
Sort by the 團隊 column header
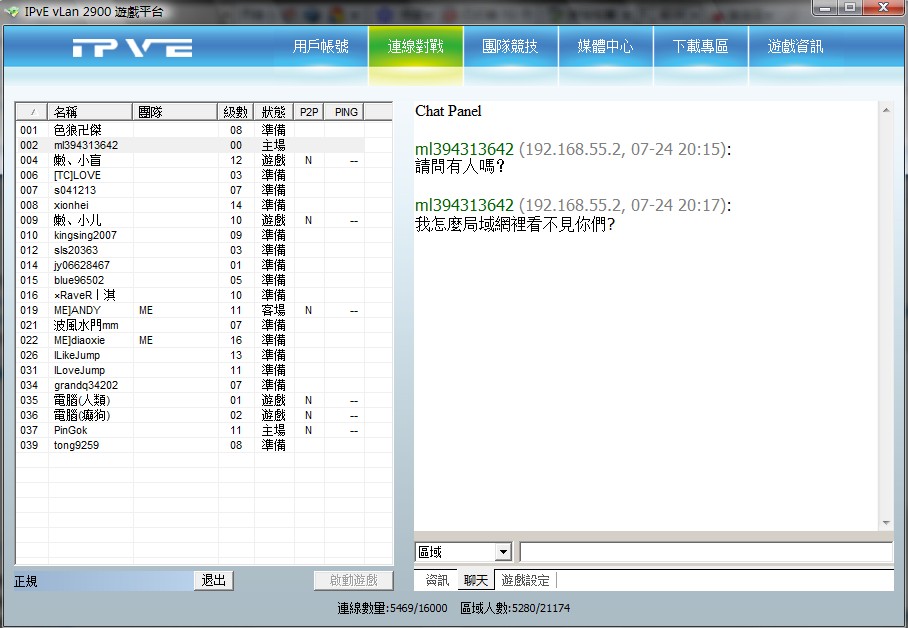click(175, 112)
